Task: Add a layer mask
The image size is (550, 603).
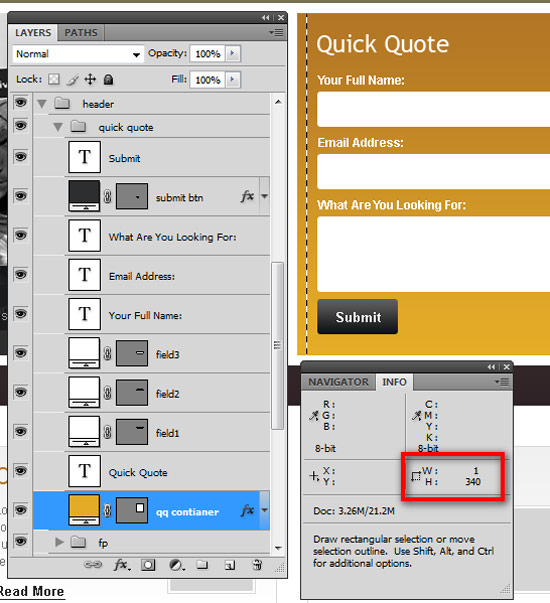Action: [x=148, y=565]
